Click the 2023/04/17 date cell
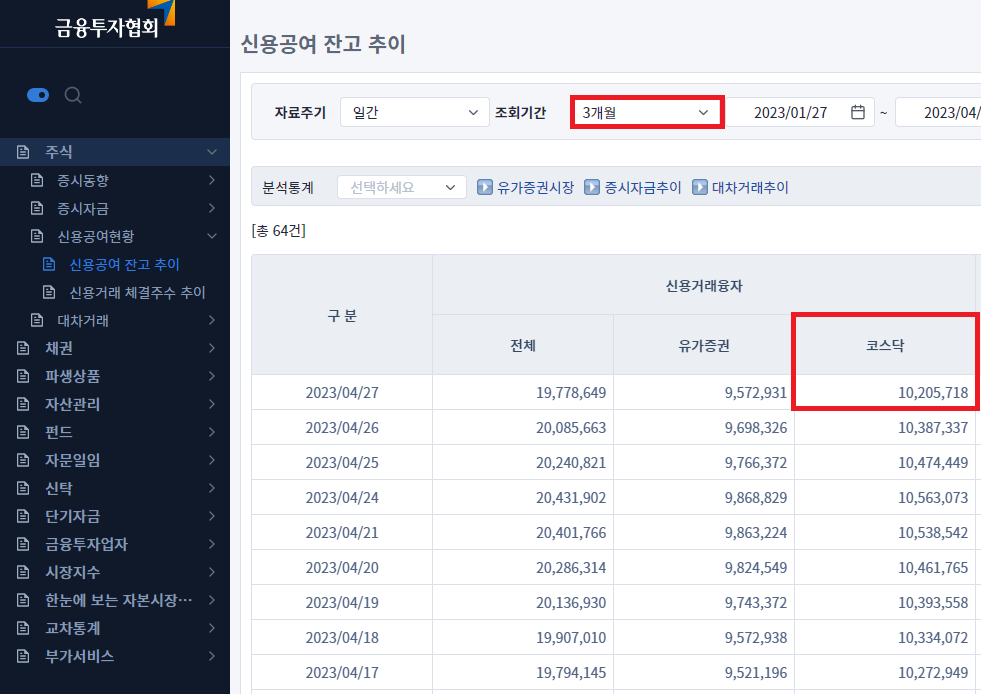Viewport: 981px width, 694px height. point(342,673)
